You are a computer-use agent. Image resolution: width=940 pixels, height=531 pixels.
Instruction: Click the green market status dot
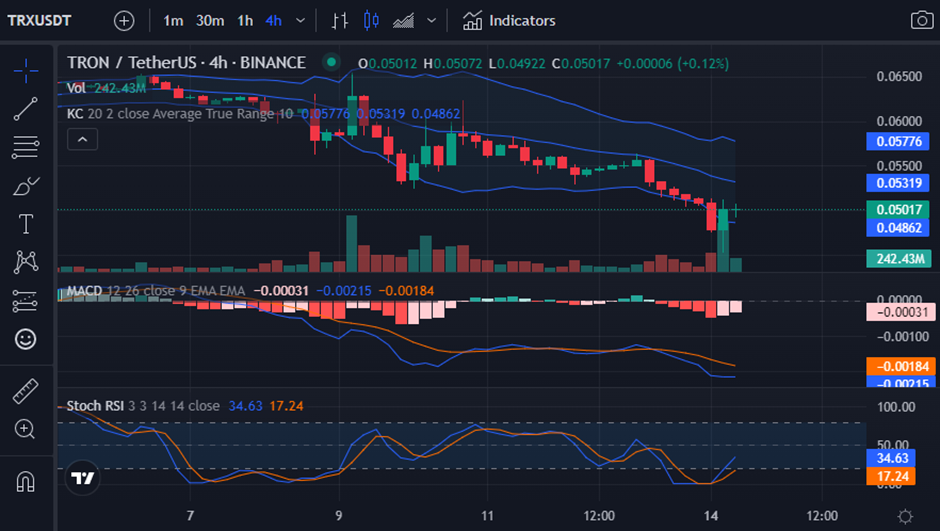coord(331,62)
